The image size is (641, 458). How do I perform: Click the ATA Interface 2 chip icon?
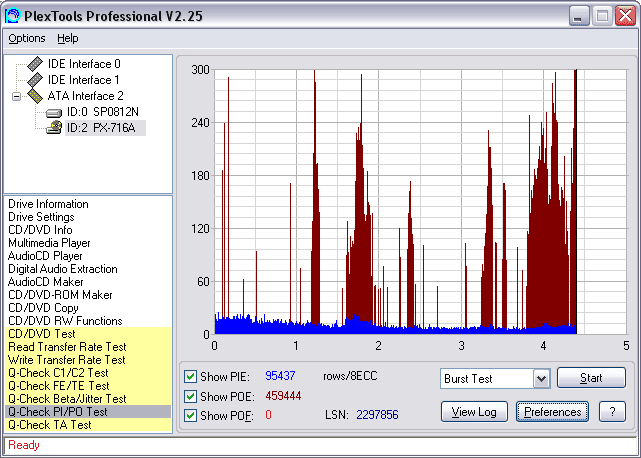(x=35, y=96)
